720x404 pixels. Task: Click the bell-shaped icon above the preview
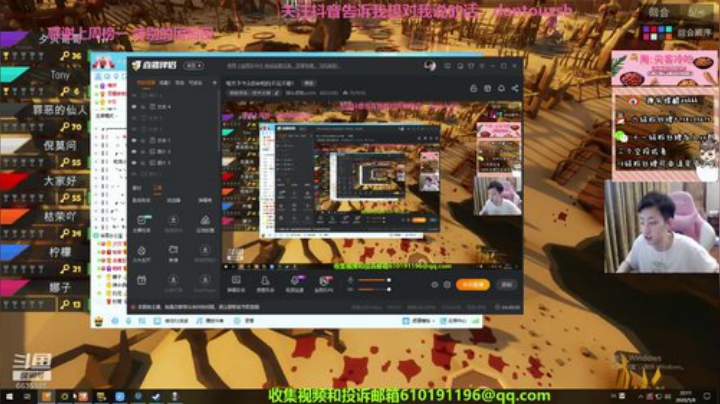pyautogui.click(x=501, y=88)
